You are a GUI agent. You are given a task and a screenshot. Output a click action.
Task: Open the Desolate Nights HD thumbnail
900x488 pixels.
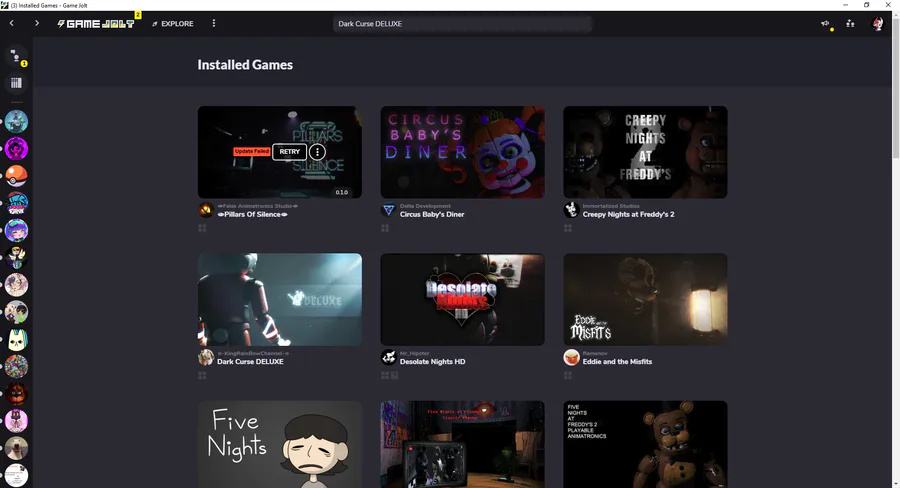463,300
